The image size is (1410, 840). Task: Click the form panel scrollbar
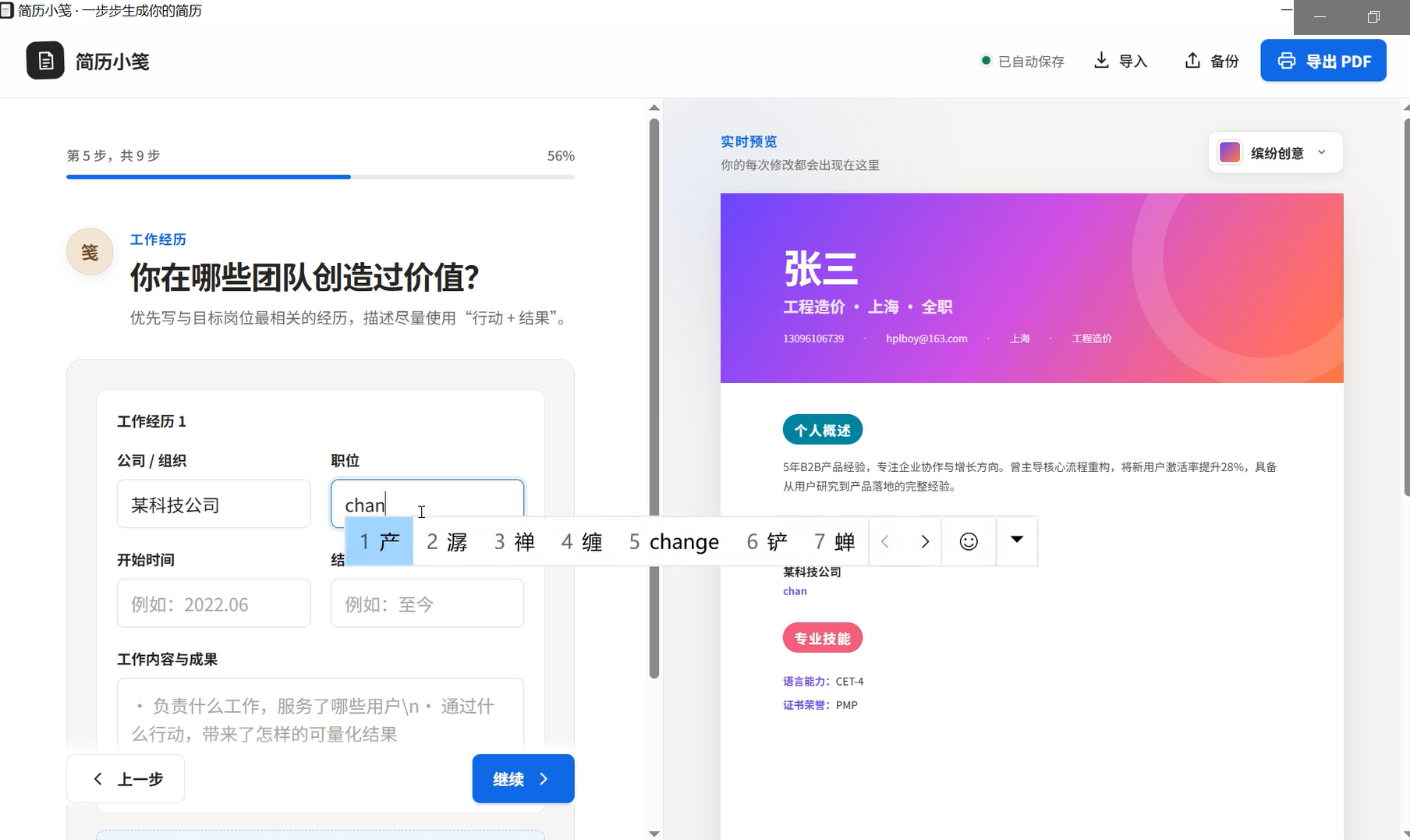(654, 398)
